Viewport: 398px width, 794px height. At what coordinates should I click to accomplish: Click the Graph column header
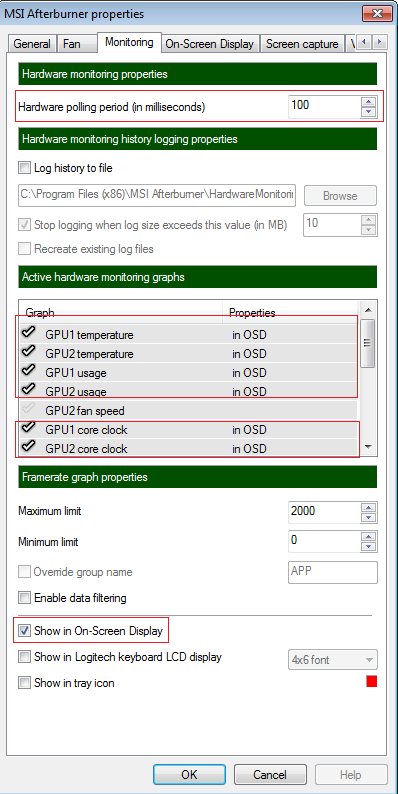tap(121, 312)
